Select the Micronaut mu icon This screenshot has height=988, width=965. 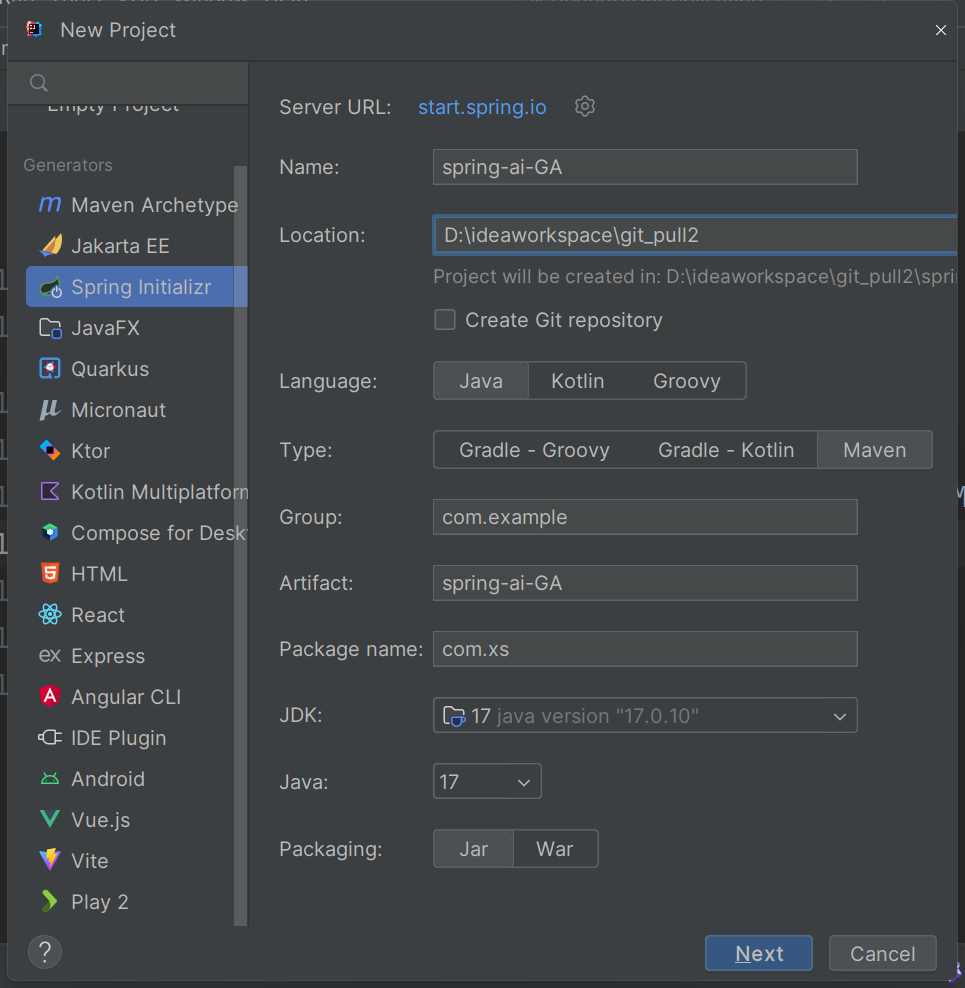tap(50, 410)
